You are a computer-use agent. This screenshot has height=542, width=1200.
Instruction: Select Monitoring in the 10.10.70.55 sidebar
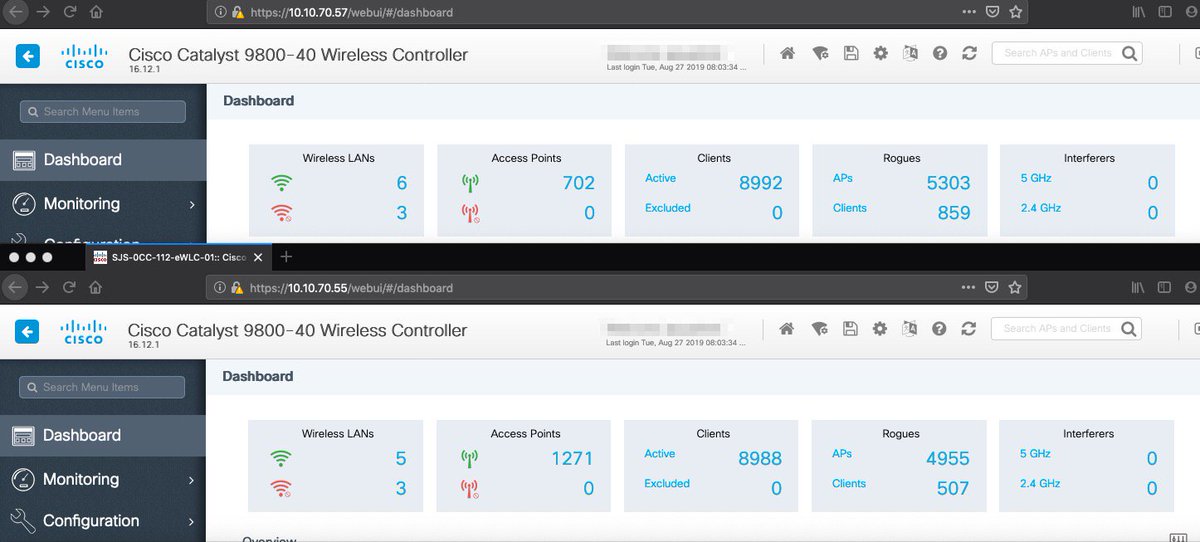[103, 480]
